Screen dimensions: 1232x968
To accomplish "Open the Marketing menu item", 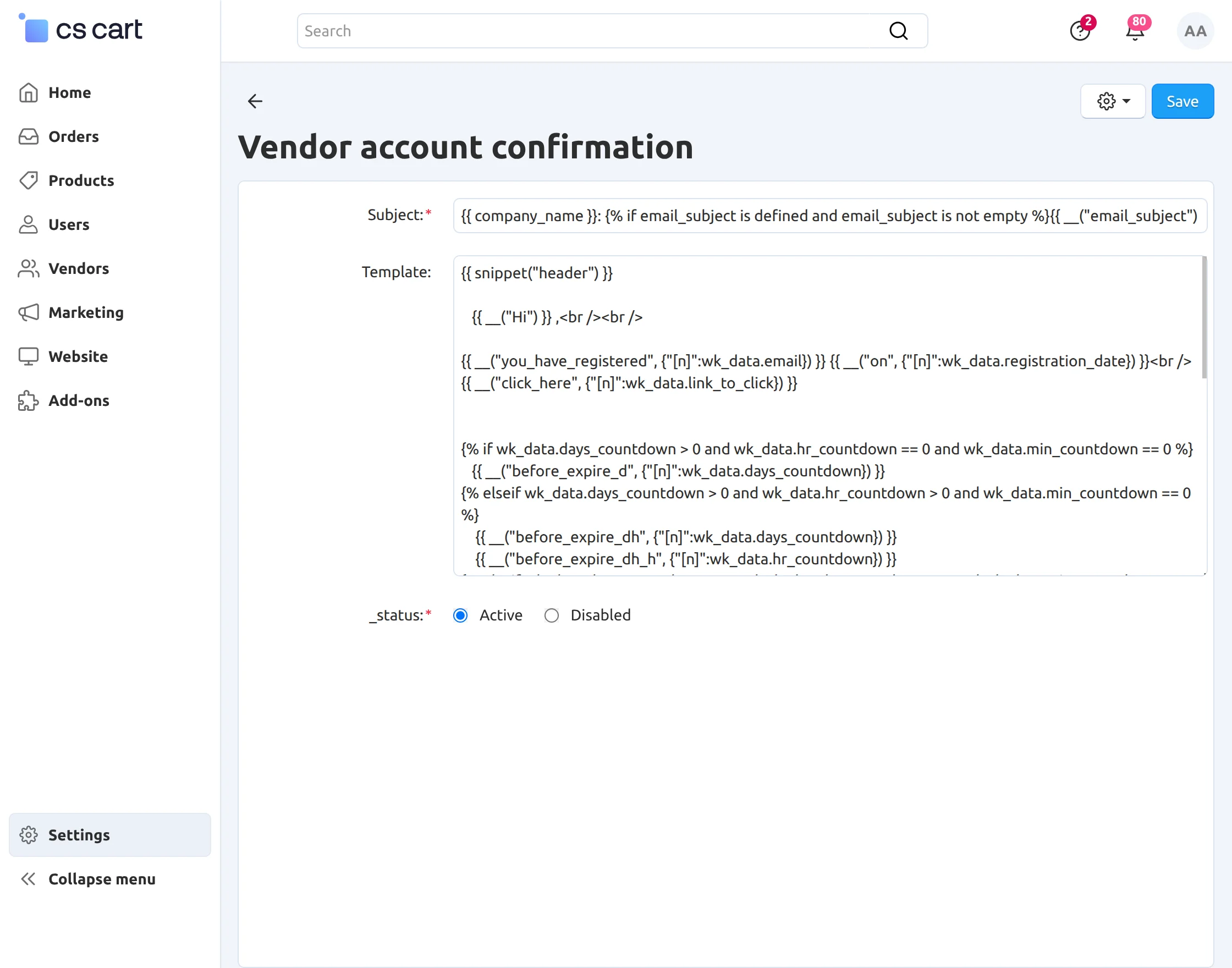I will [x=110, y=312].
